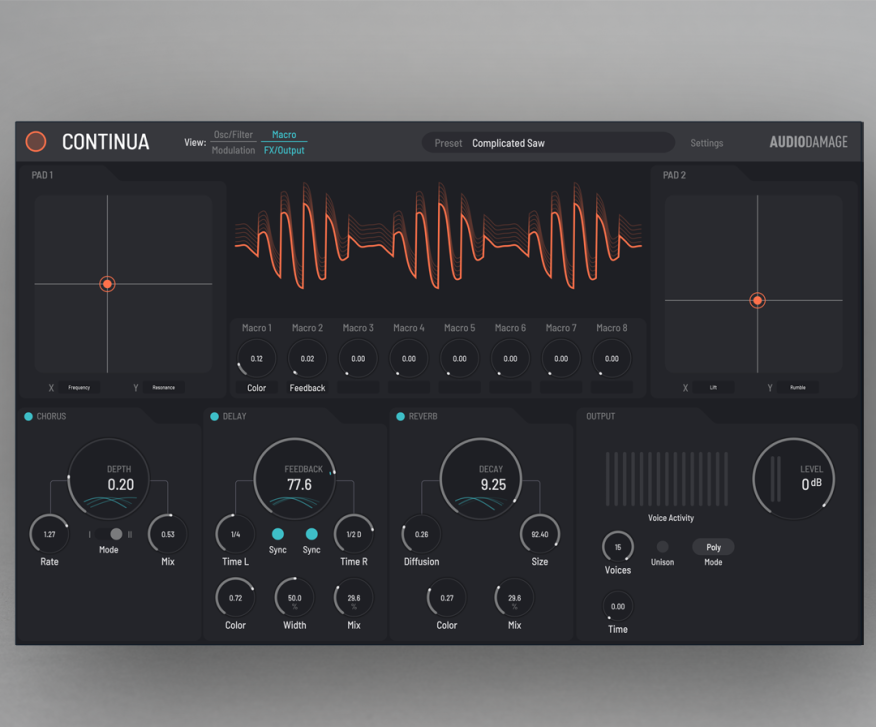Click the Chorus Depth knob
876x727 pixels.
click(109, 479)
